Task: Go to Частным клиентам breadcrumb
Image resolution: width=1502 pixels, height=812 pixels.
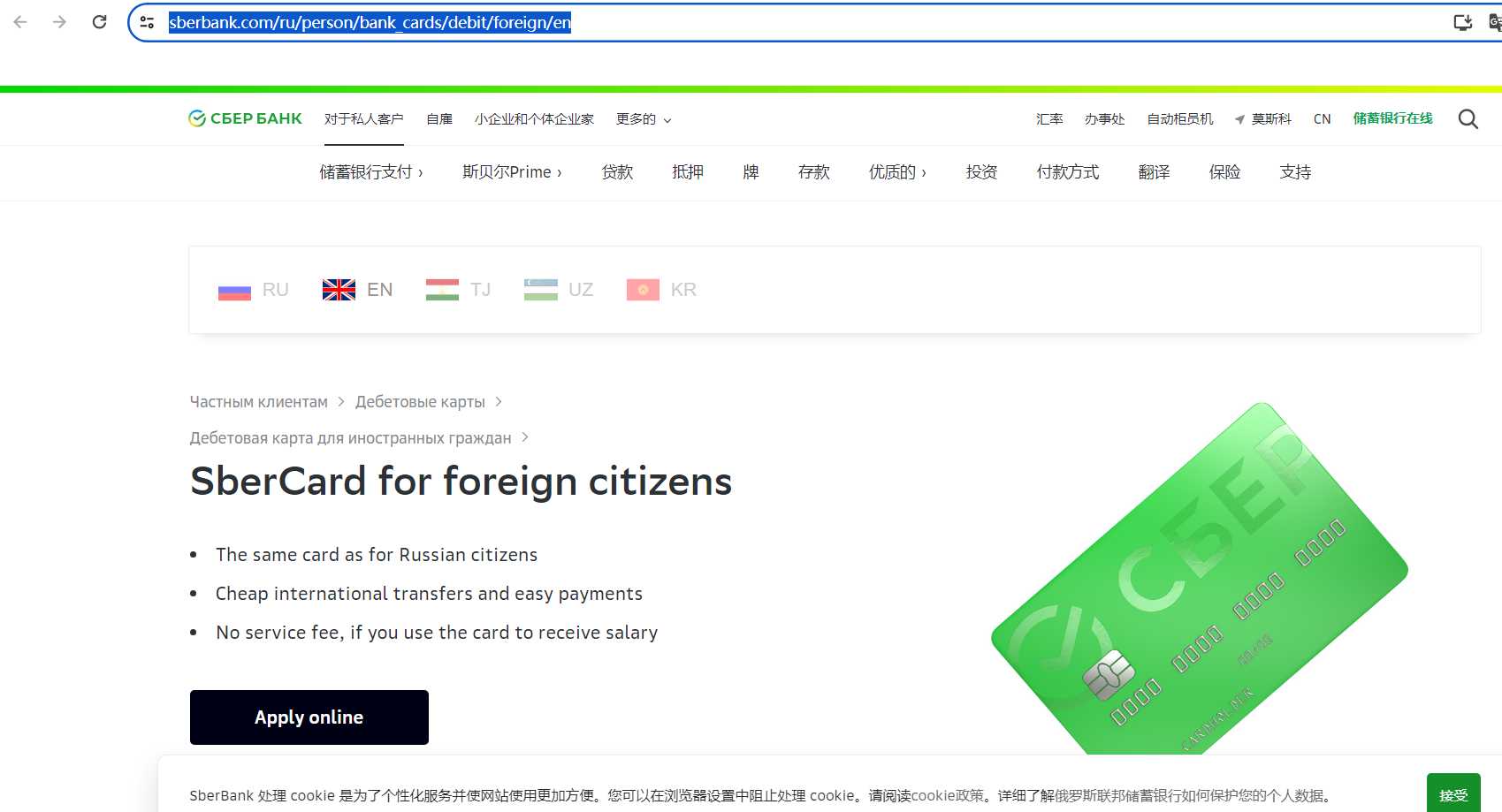Action: click(x=259, y=402)
